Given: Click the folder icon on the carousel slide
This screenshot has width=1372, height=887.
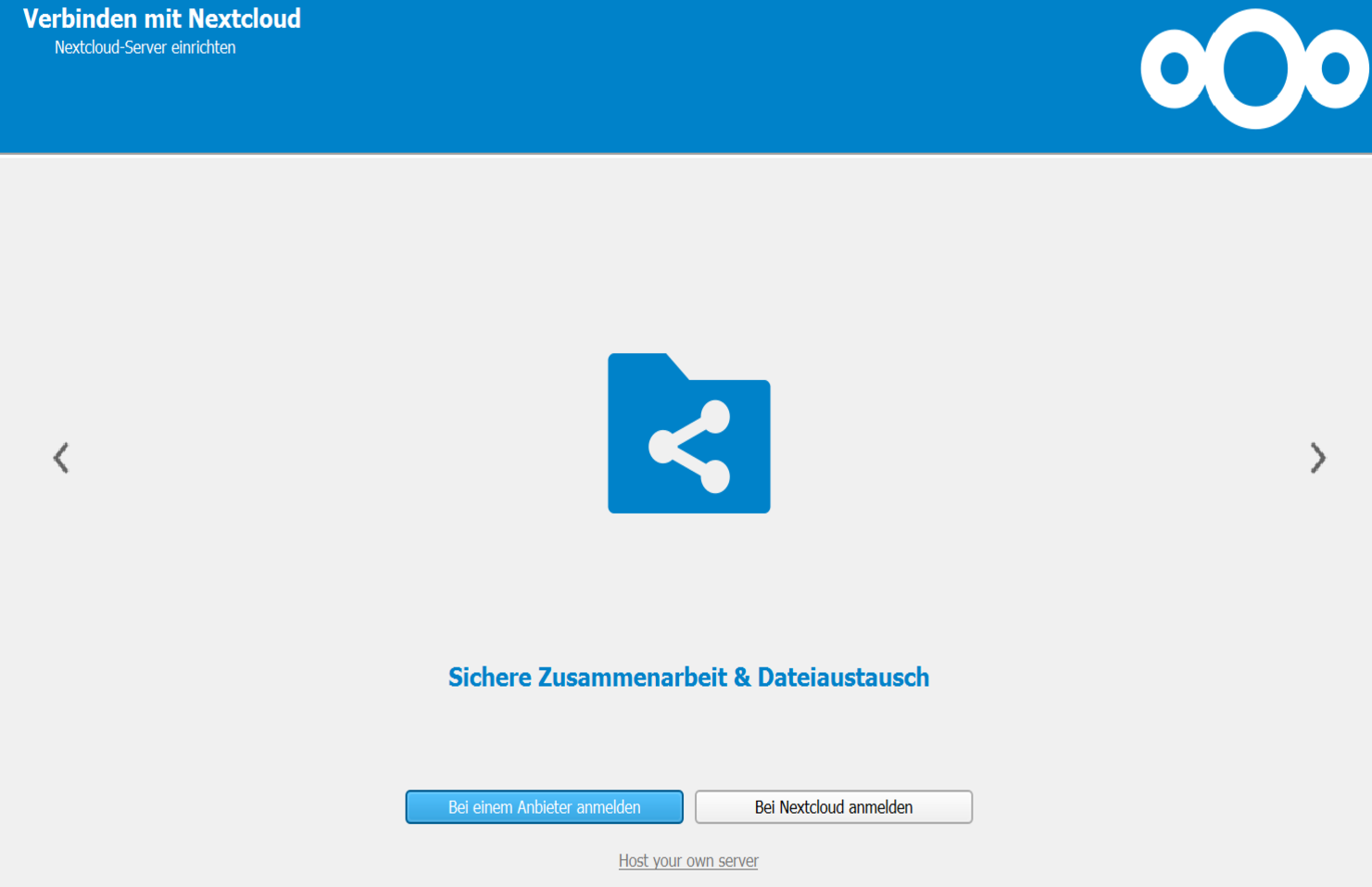Looking at the screenshot, I should 688,433.
